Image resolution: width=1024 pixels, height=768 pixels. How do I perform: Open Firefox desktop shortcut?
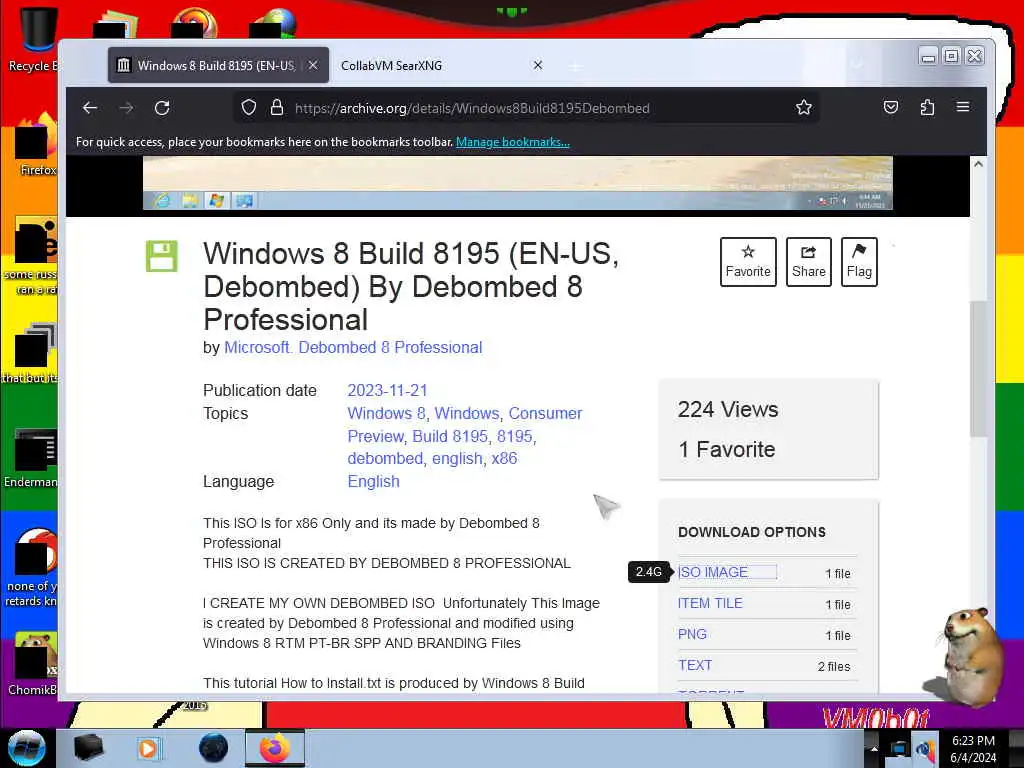tap(36, 145)
